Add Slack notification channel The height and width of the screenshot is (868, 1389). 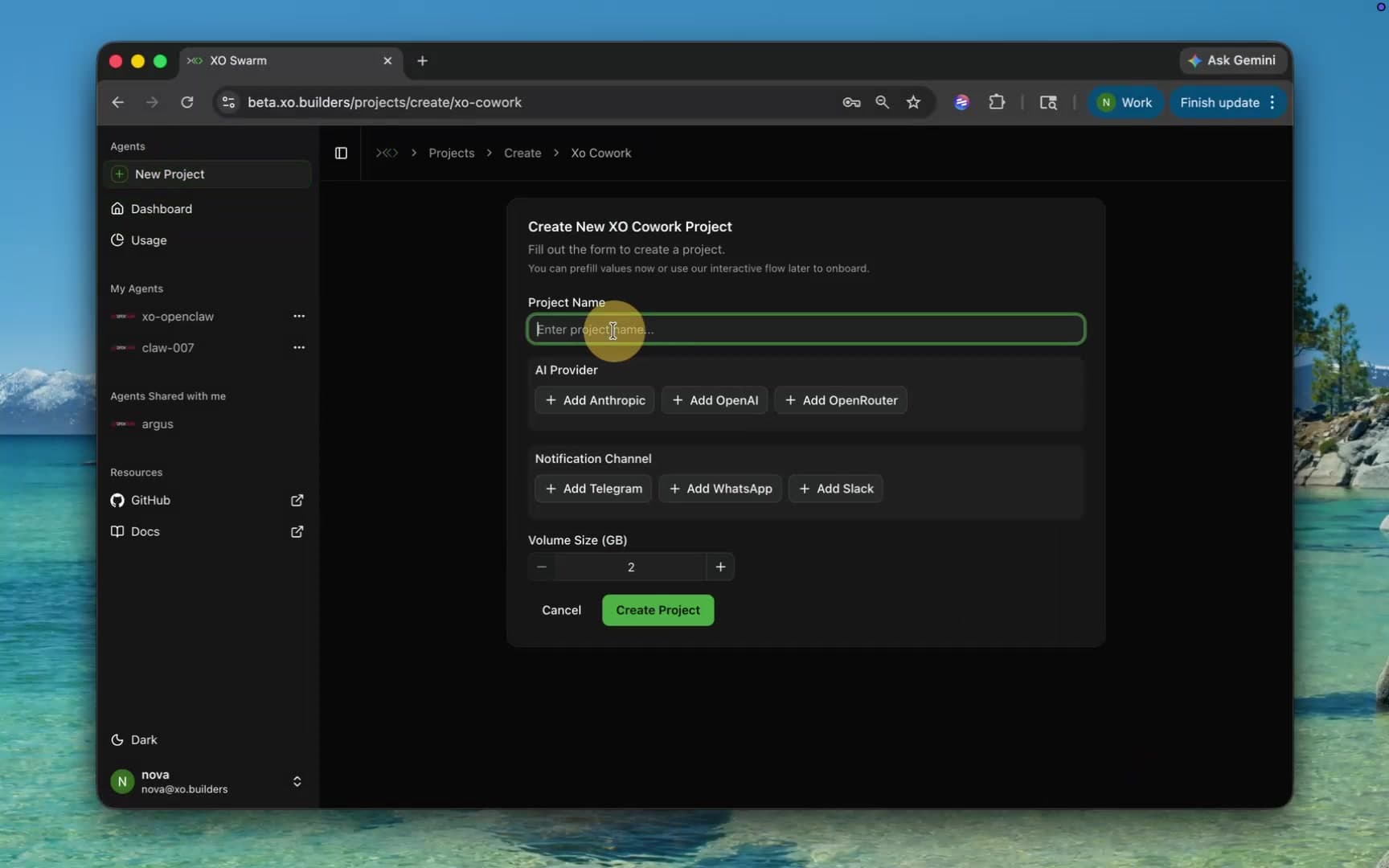pos(836,489)
